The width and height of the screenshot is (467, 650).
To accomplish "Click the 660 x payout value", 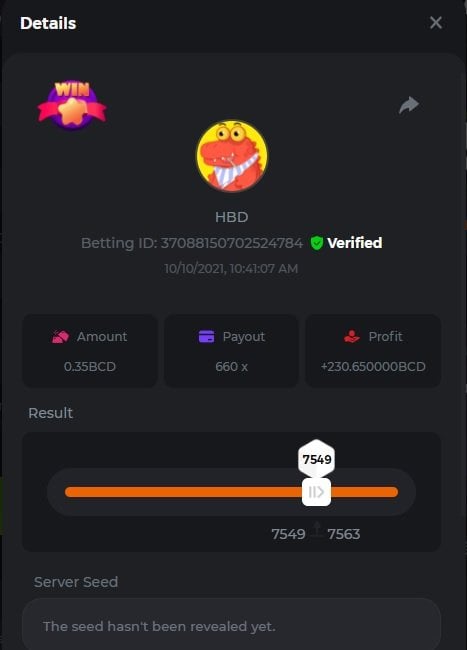I will tap(232, 366).
